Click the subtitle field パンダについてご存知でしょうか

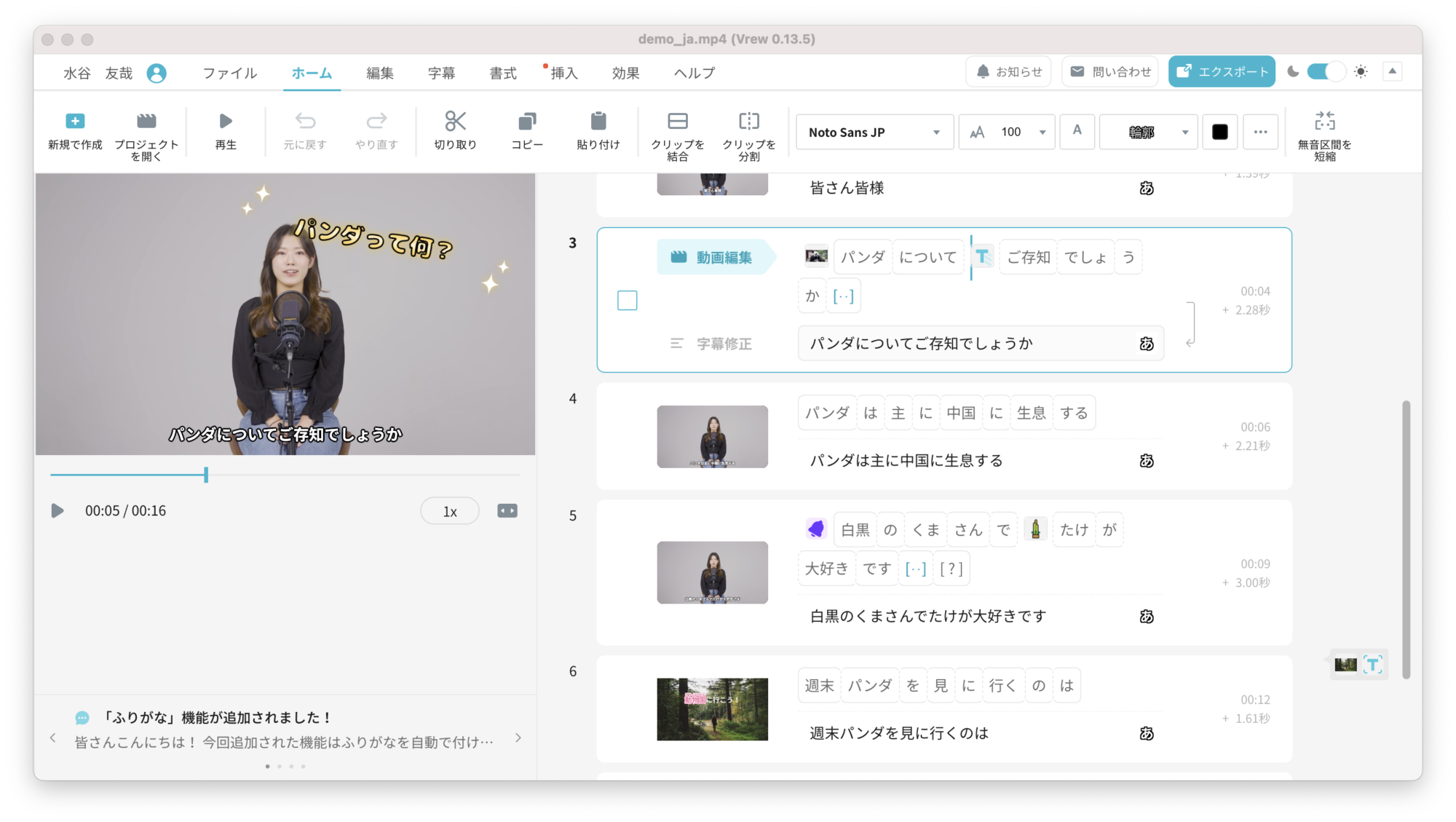click(x=980, y=344)
